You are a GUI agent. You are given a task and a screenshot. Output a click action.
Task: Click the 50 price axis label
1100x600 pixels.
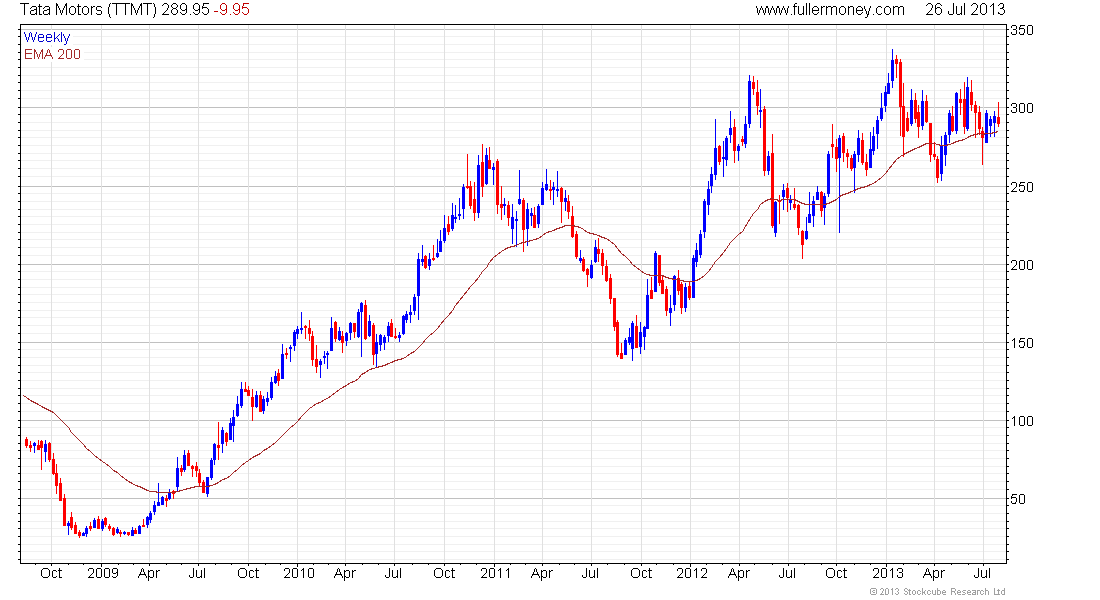(1017, 499)
